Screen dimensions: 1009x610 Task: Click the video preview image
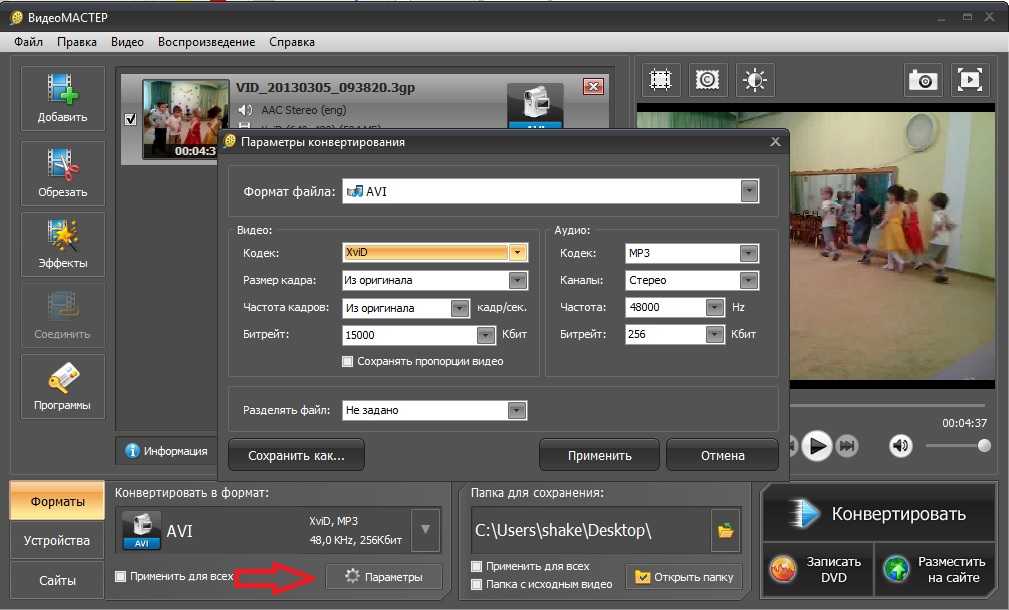click(x=892, y=246)
